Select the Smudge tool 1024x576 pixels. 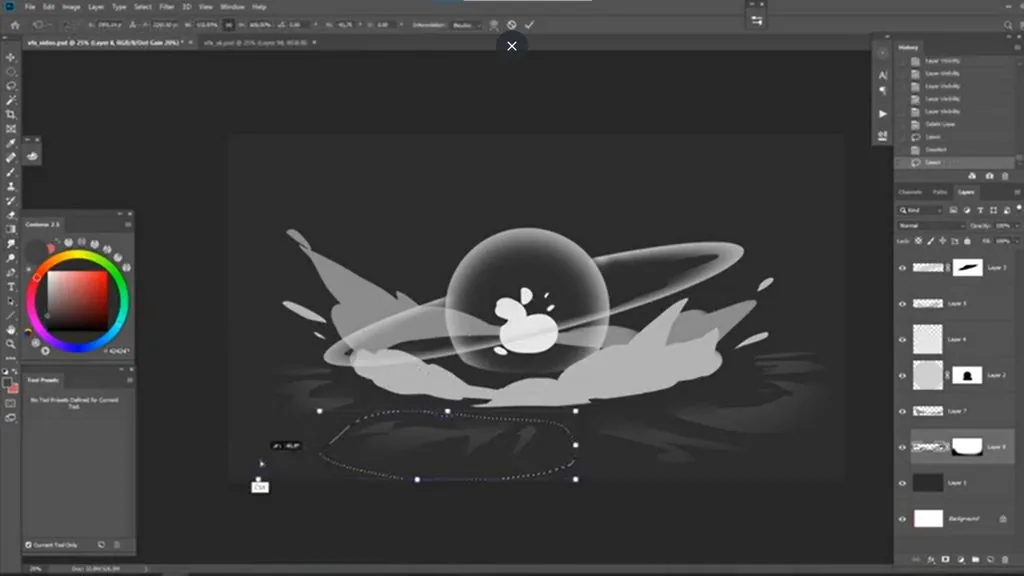pos(10,244)
